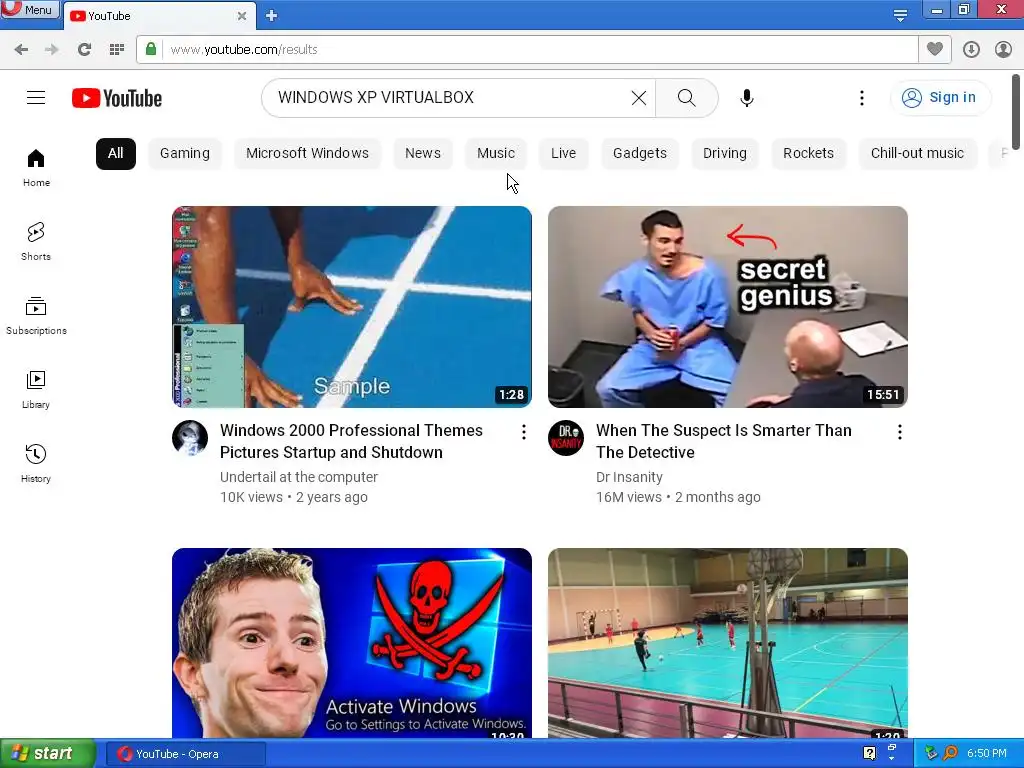This screenshot has height=768, width=1024.
Task: Open Opera tab menu icon
Action: [901, 15]
